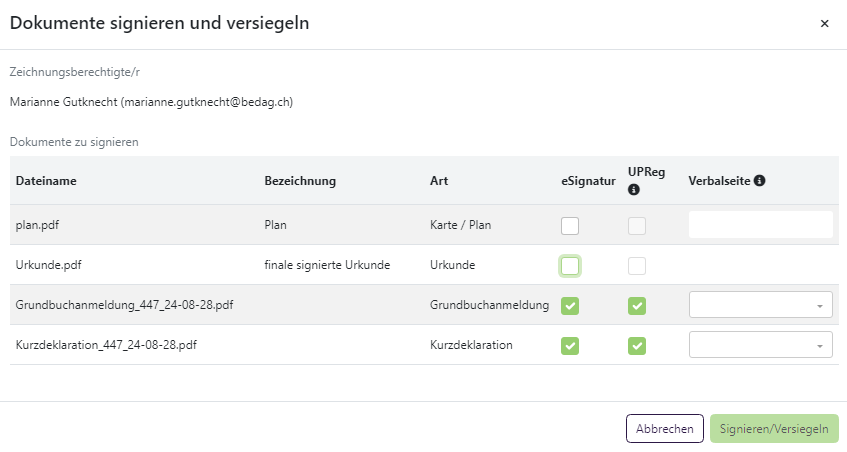The image size is (847, 452).
Task: Disable UPReg for Kurzdeklaration row
Action: (637, 346)
